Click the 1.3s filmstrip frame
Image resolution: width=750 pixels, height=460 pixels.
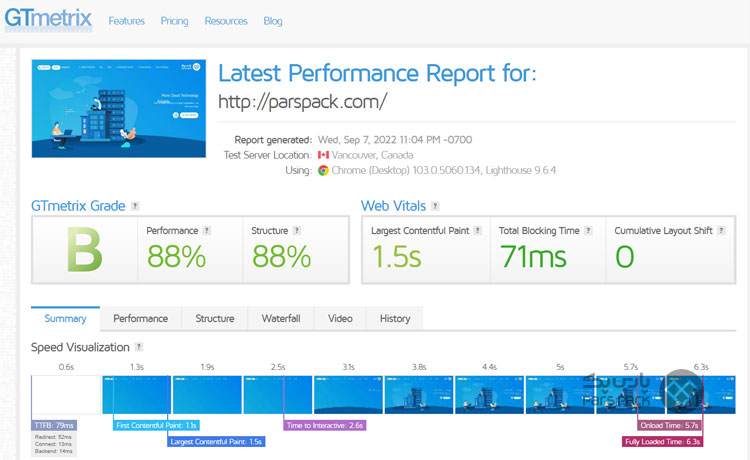coord(137,394)
